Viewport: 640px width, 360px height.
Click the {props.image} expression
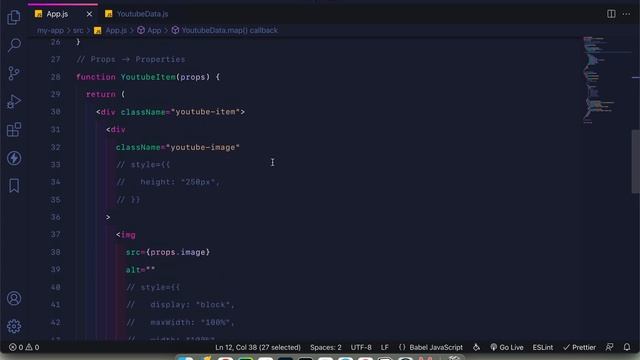coord(178,252)
